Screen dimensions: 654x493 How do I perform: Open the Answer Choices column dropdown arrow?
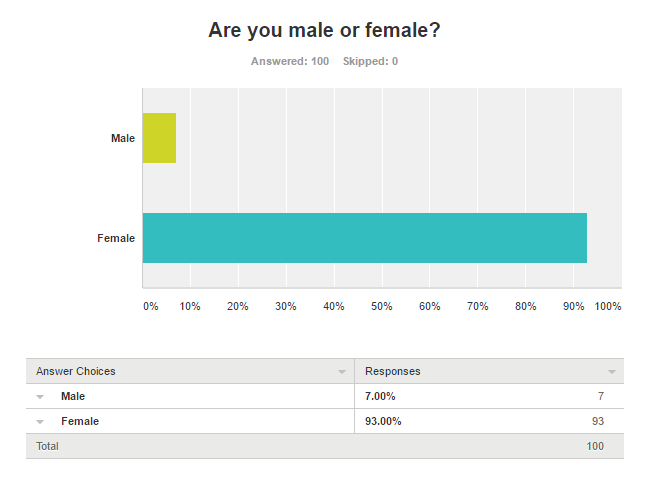coord(341,372)
